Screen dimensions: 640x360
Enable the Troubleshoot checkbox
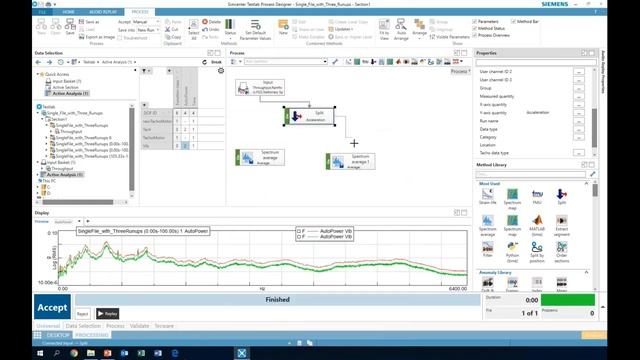120,38
